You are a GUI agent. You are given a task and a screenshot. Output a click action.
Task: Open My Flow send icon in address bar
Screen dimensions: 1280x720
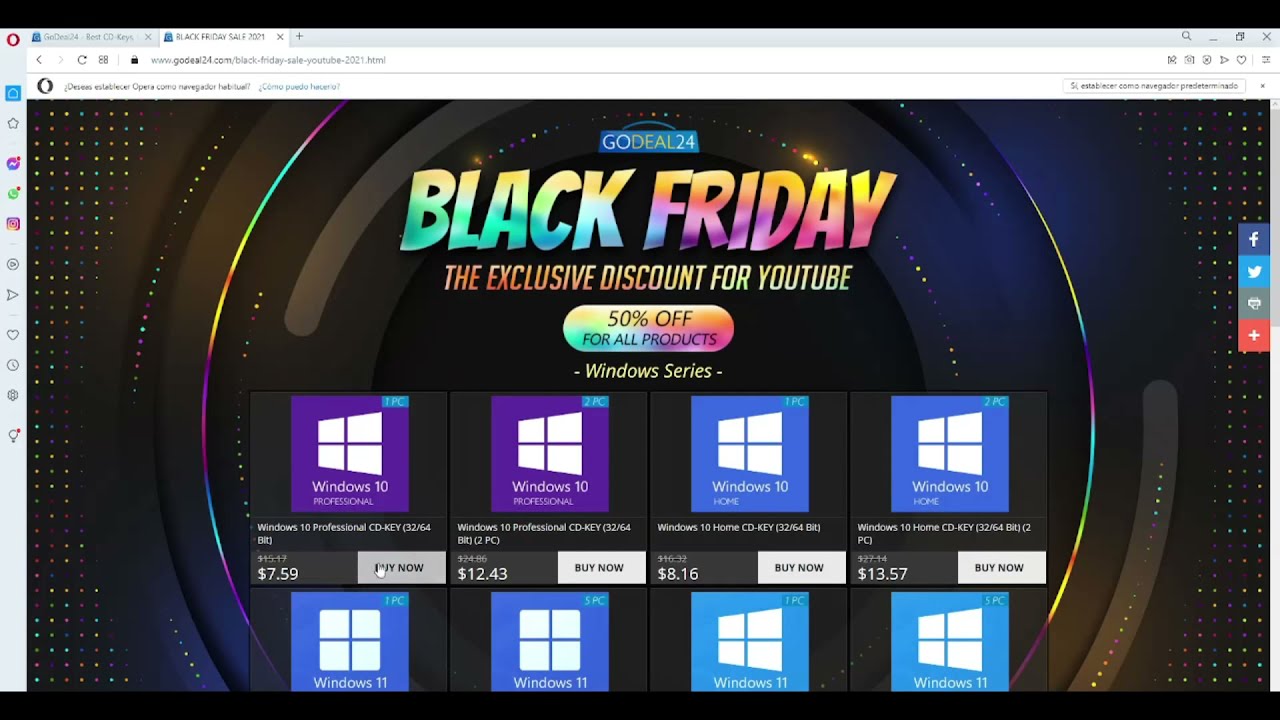[1224, 60]
